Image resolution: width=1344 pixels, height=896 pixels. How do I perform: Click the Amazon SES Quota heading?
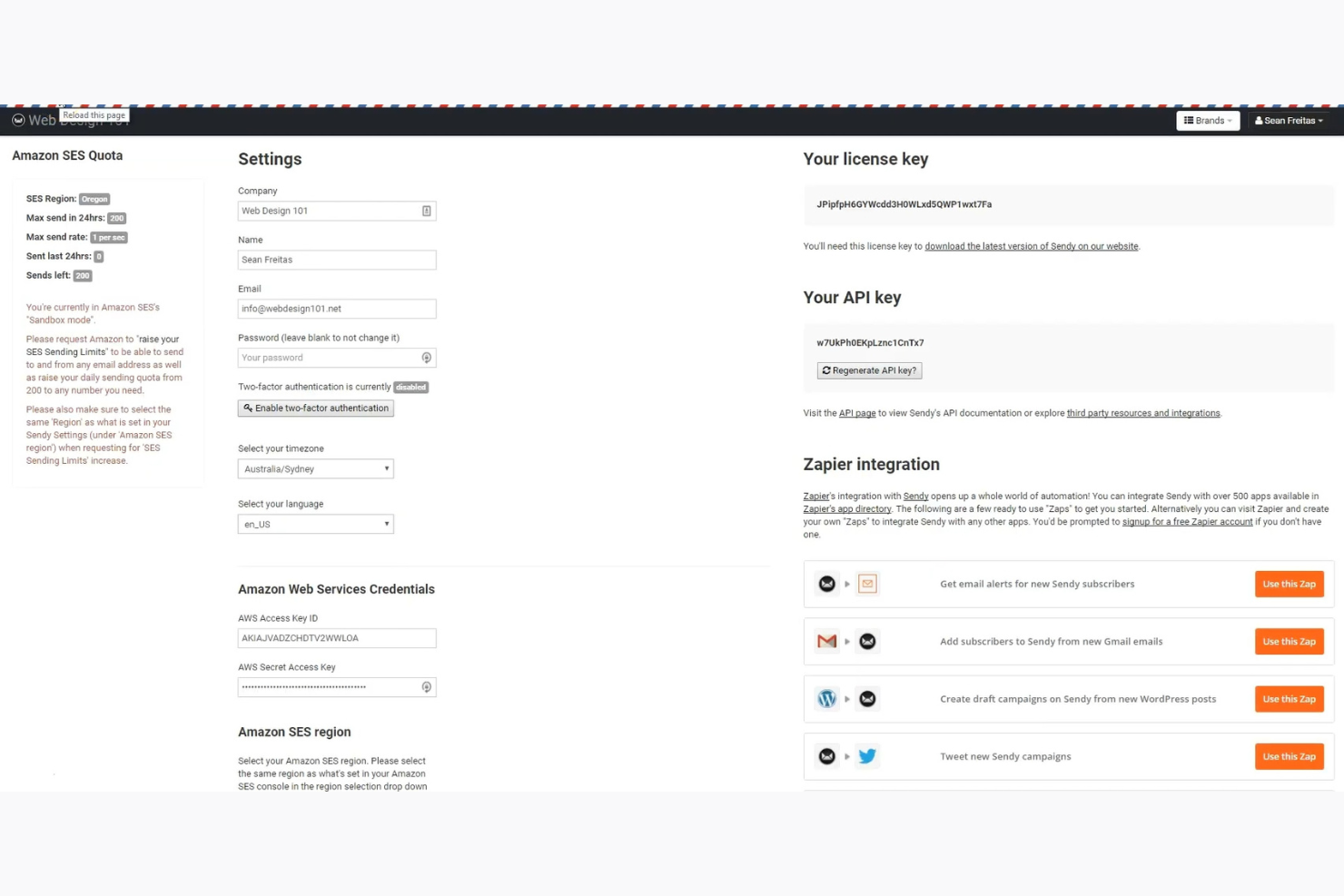click(67, 155)
